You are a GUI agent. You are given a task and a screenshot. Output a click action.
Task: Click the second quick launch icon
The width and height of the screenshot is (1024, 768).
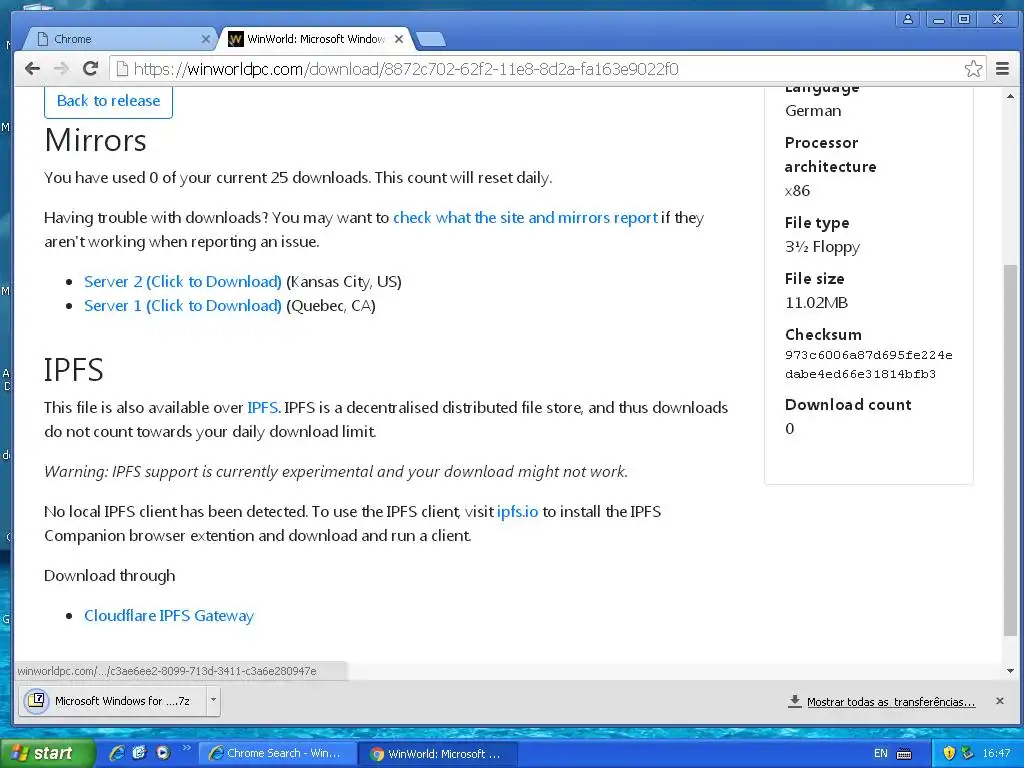click(x=140, y=753)
